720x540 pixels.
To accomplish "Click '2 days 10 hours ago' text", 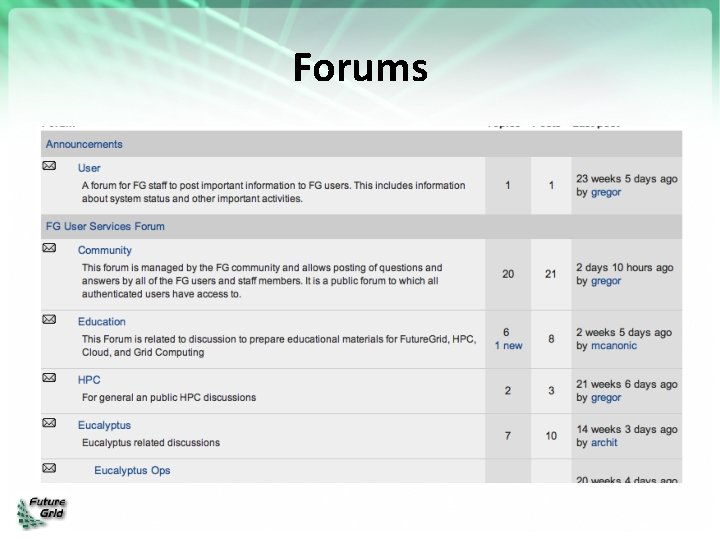I will pos(625,268).
